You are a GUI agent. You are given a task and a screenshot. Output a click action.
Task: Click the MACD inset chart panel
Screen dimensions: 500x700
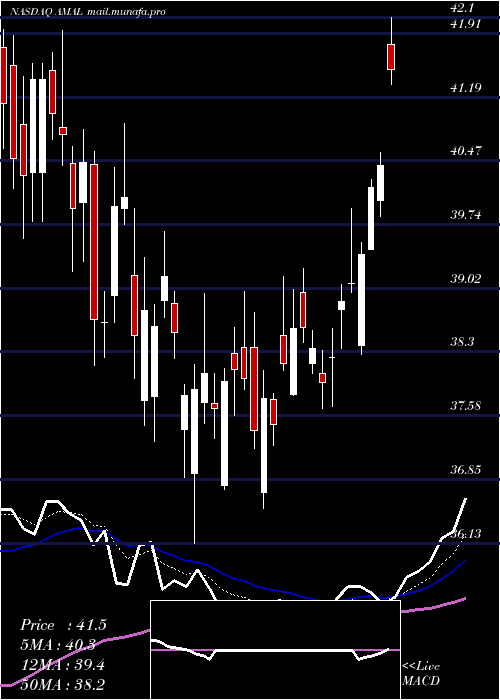click(x=275, y=650)
